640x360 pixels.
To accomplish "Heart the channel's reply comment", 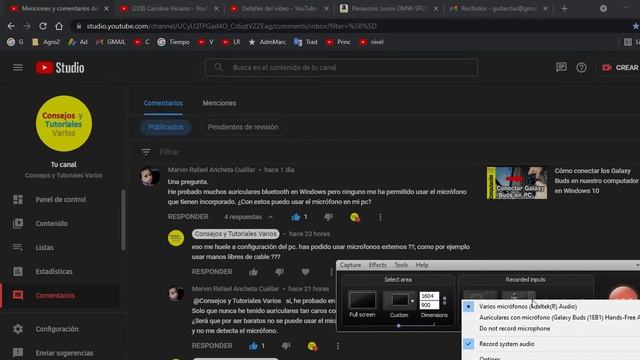I will click(305, 272).
